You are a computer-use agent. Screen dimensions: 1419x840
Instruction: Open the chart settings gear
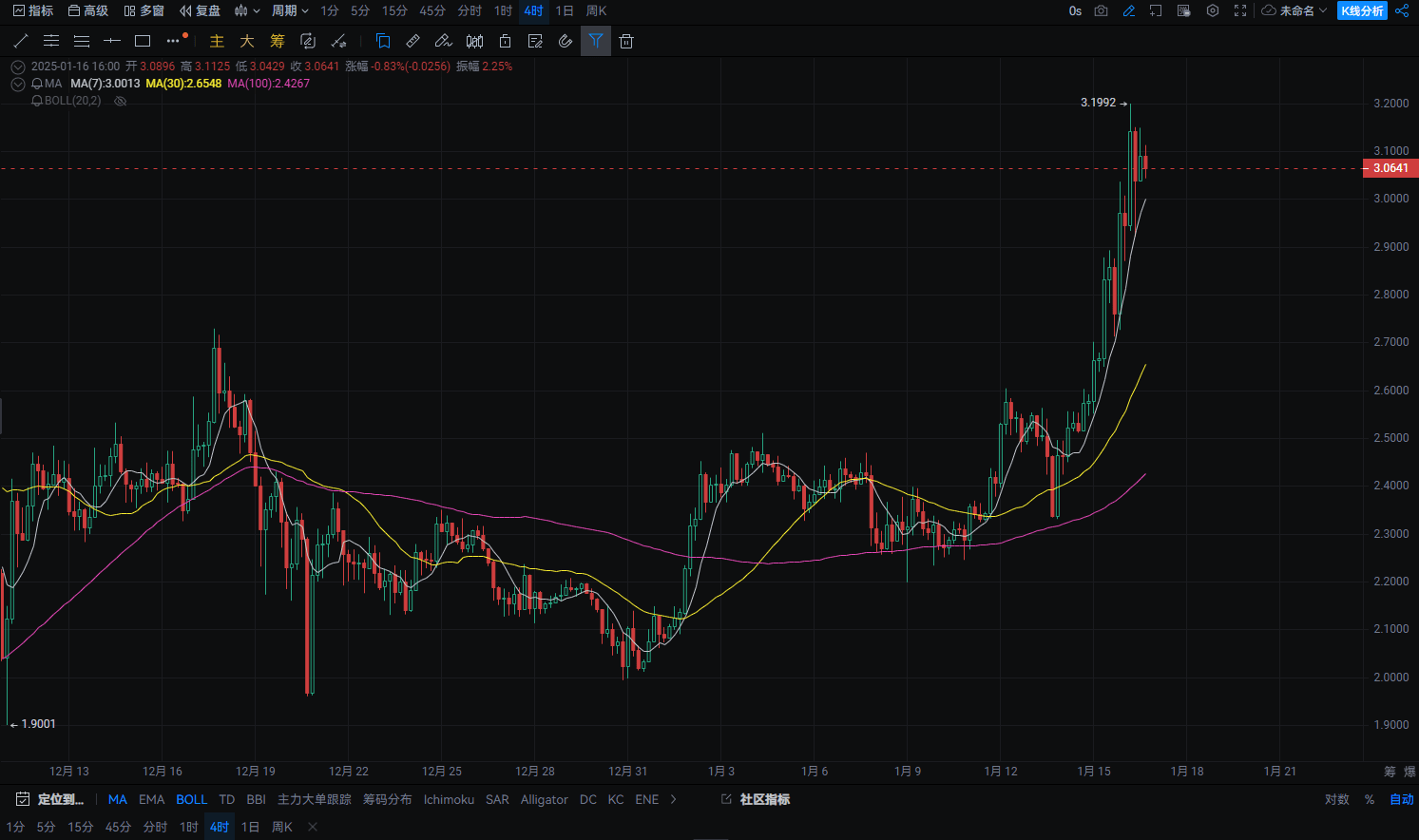pos(1212,10)
